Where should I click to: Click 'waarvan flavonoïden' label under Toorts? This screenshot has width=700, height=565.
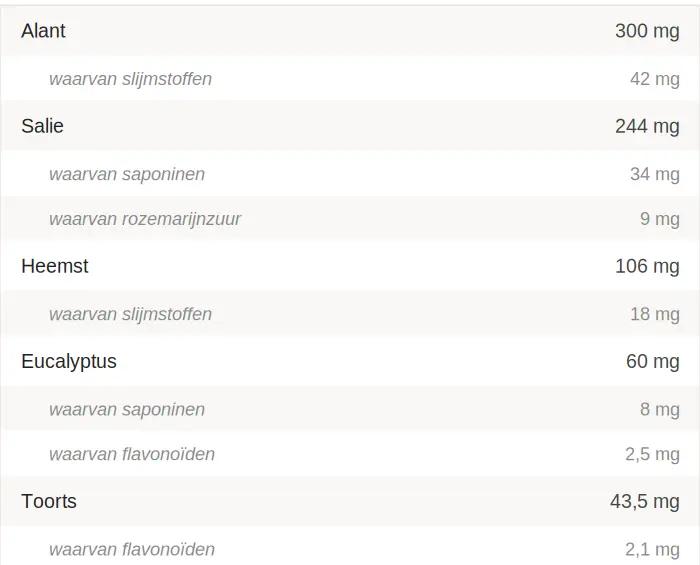[x=132, y=549]
